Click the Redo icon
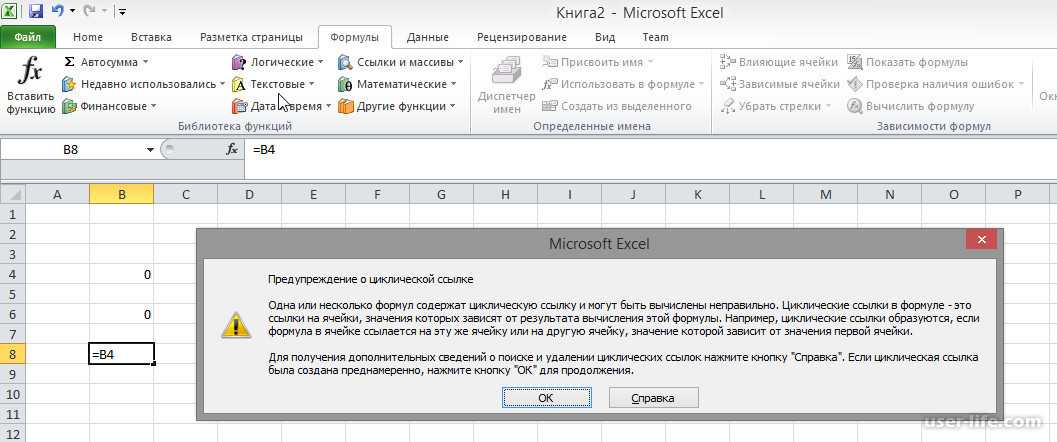This screenshot has width=1057, height=442. tap(89, 11)
